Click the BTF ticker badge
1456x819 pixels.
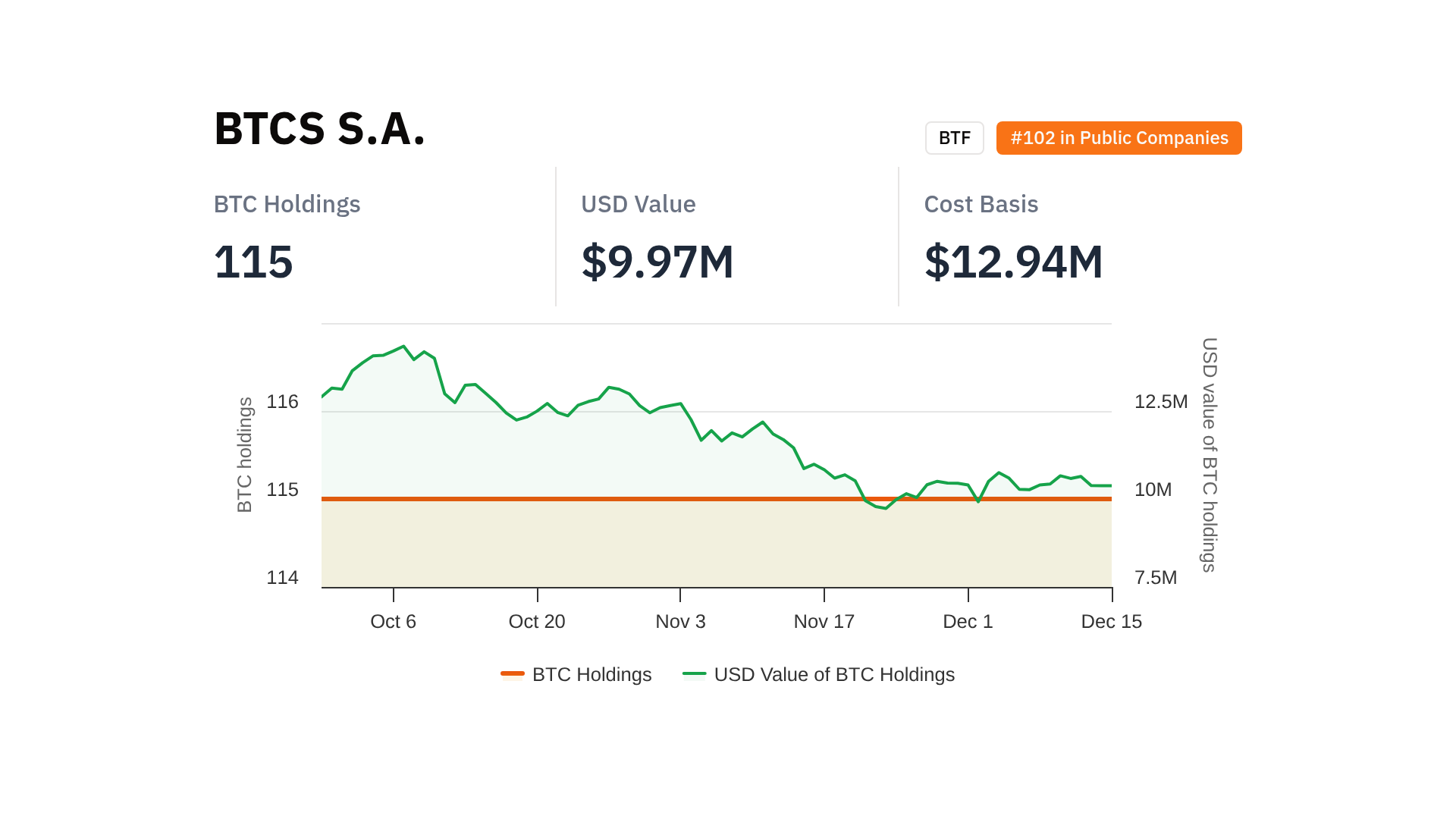[954, 138]
